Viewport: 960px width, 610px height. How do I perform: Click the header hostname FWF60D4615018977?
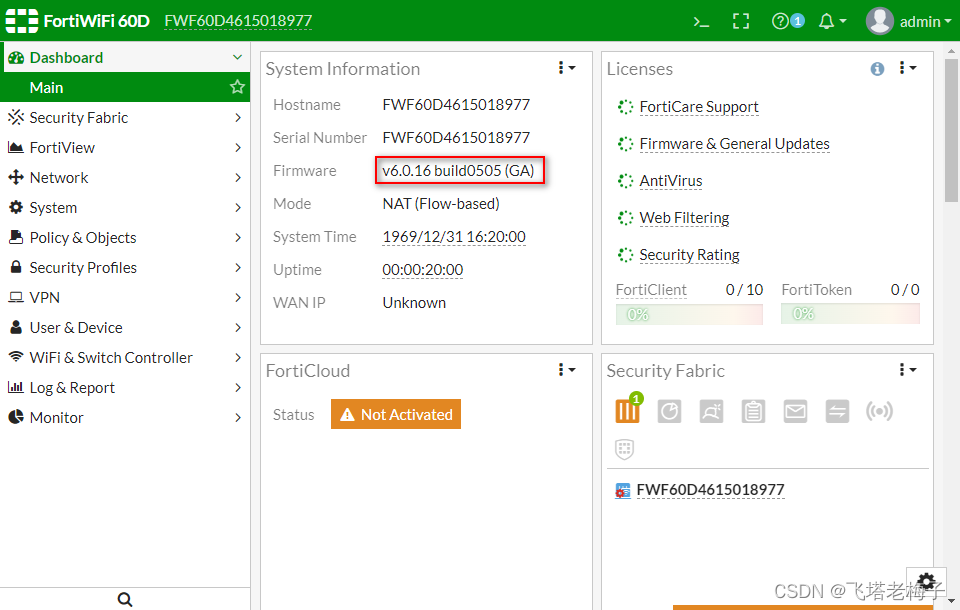[x=238, y=21]
